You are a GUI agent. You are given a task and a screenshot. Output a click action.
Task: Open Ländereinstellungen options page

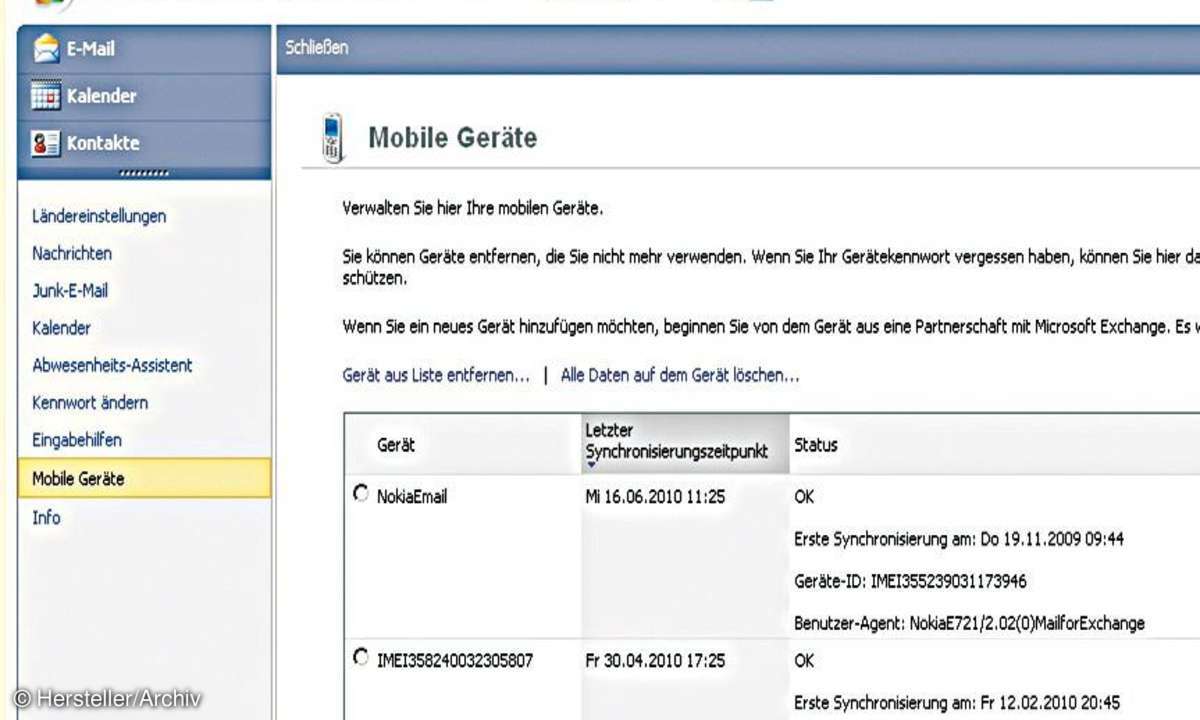(x=99, y=216)
